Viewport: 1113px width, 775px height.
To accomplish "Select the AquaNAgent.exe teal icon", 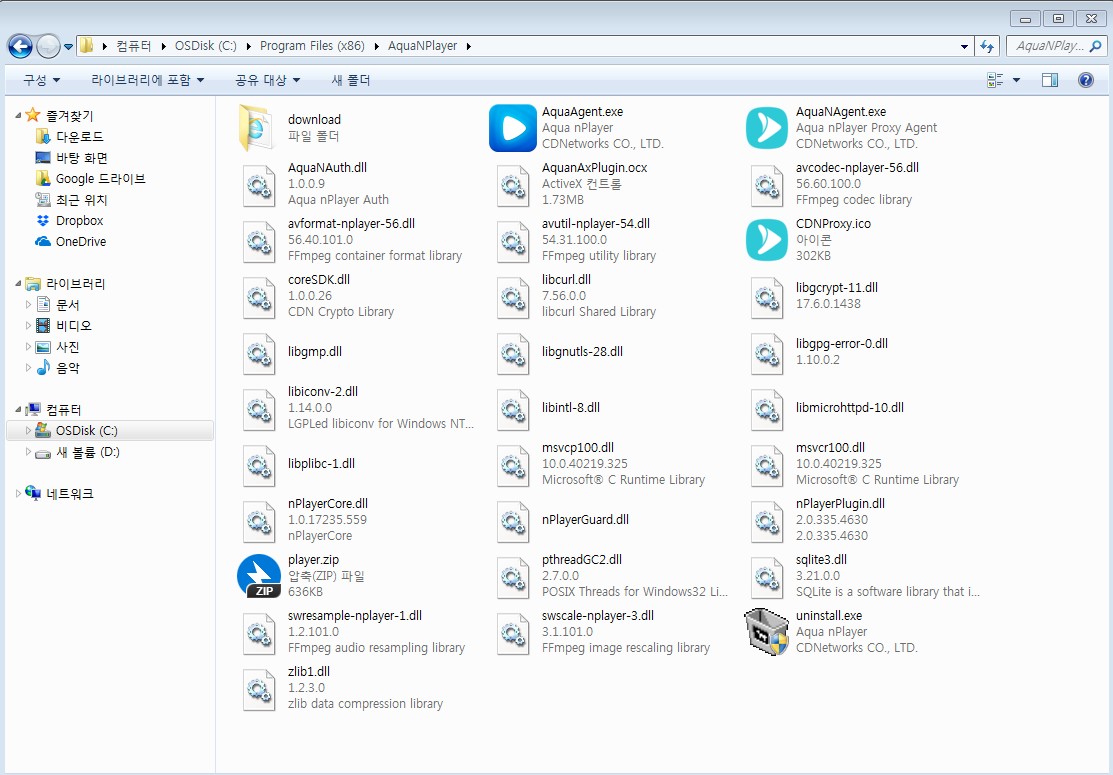I will click(x=767, y=128).
